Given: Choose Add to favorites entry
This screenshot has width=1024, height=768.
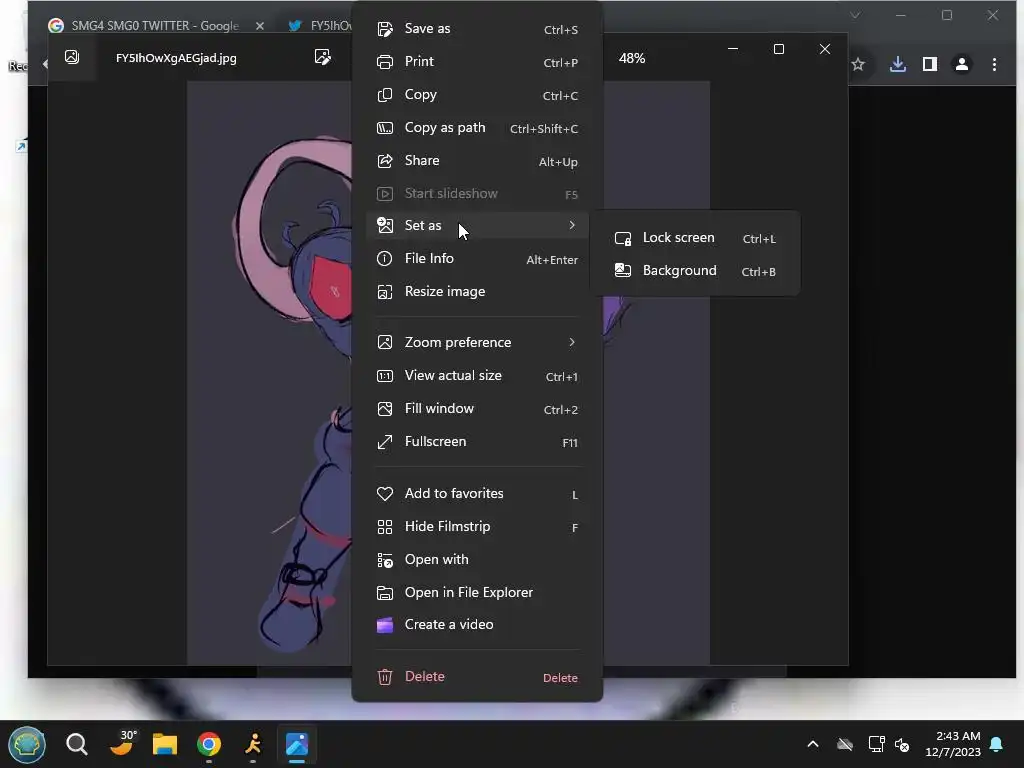Looking at the screenshot, I should tap(477, 494).
